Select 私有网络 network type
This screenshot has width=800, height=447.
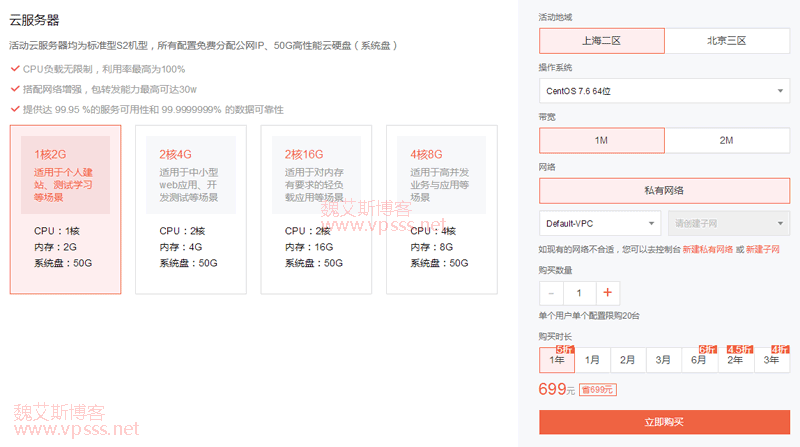coord(664,189)
